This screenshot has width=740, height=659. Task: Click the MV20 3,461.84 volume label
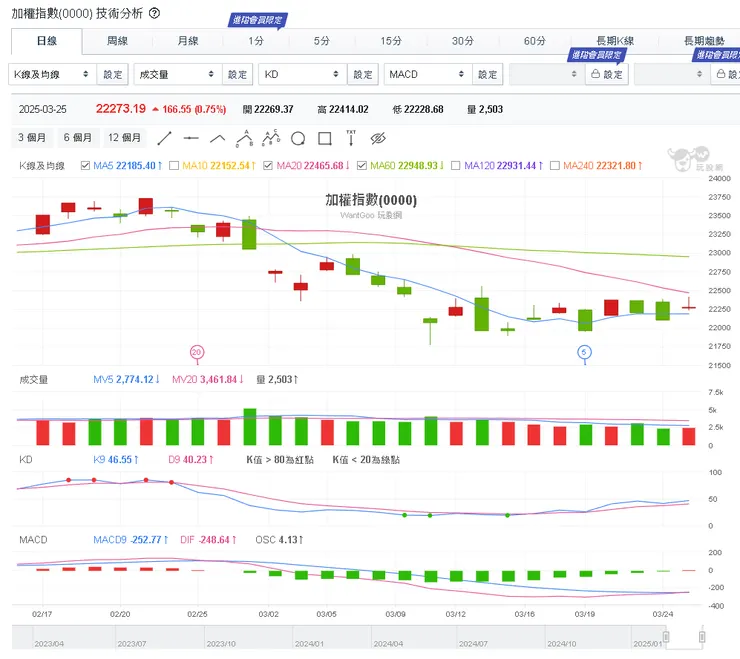[x=208, y=380]
